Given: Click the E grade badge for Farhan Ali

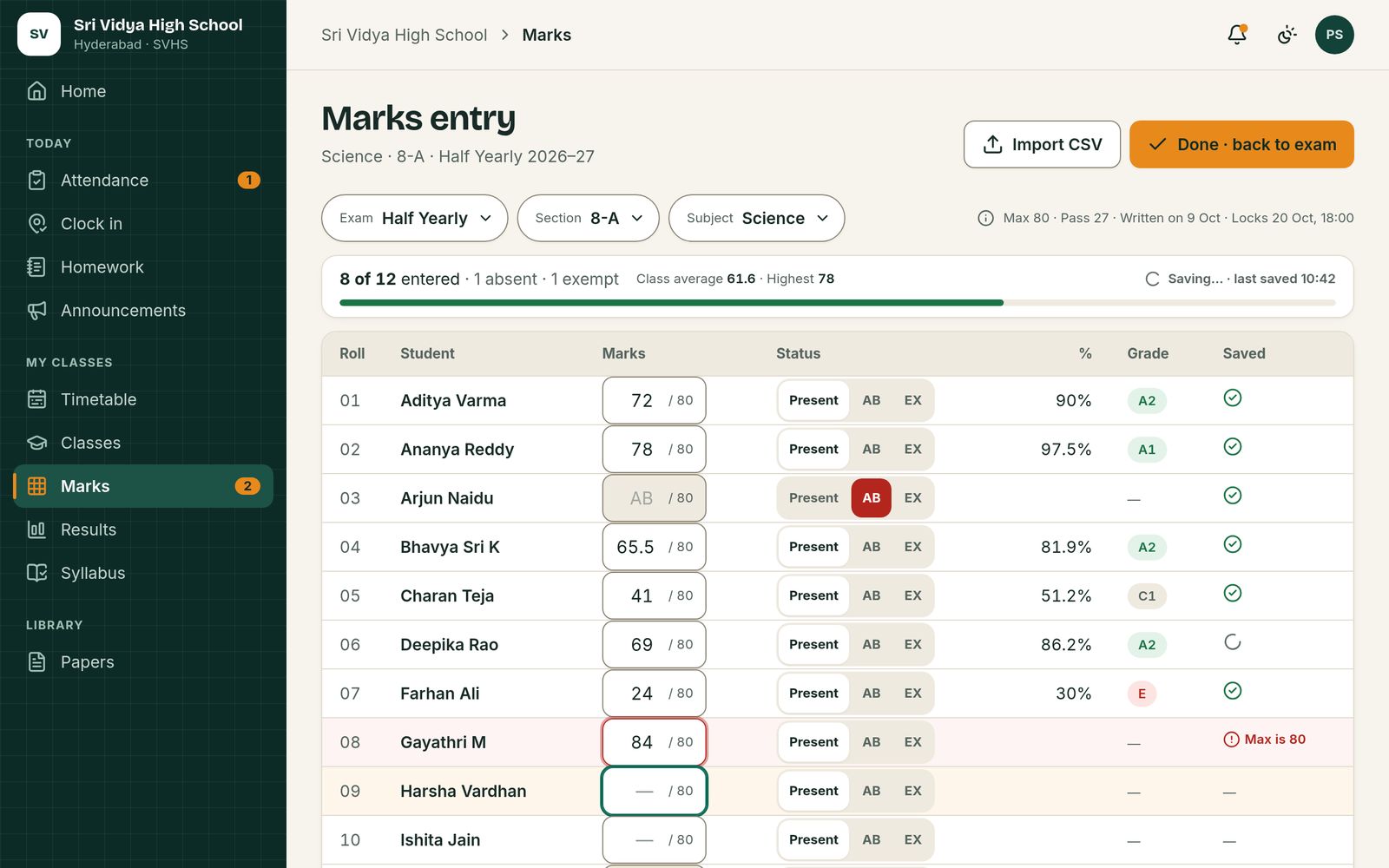Looking at the screenshot, I should click(x=1142, y=694).
